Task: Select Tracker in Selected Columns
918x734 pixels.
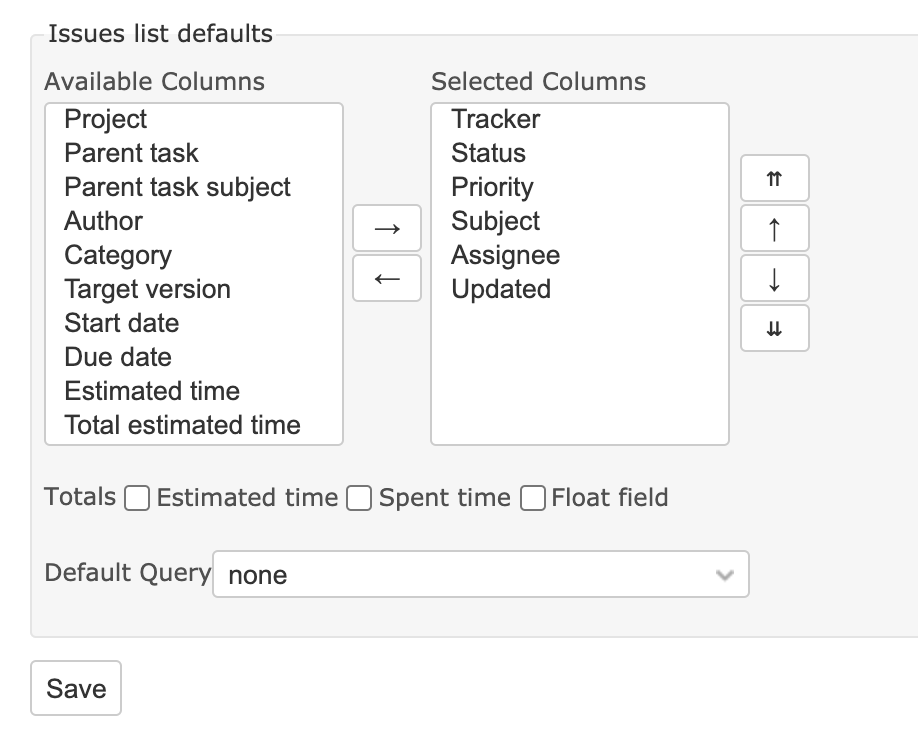Action: pos(495,120)
